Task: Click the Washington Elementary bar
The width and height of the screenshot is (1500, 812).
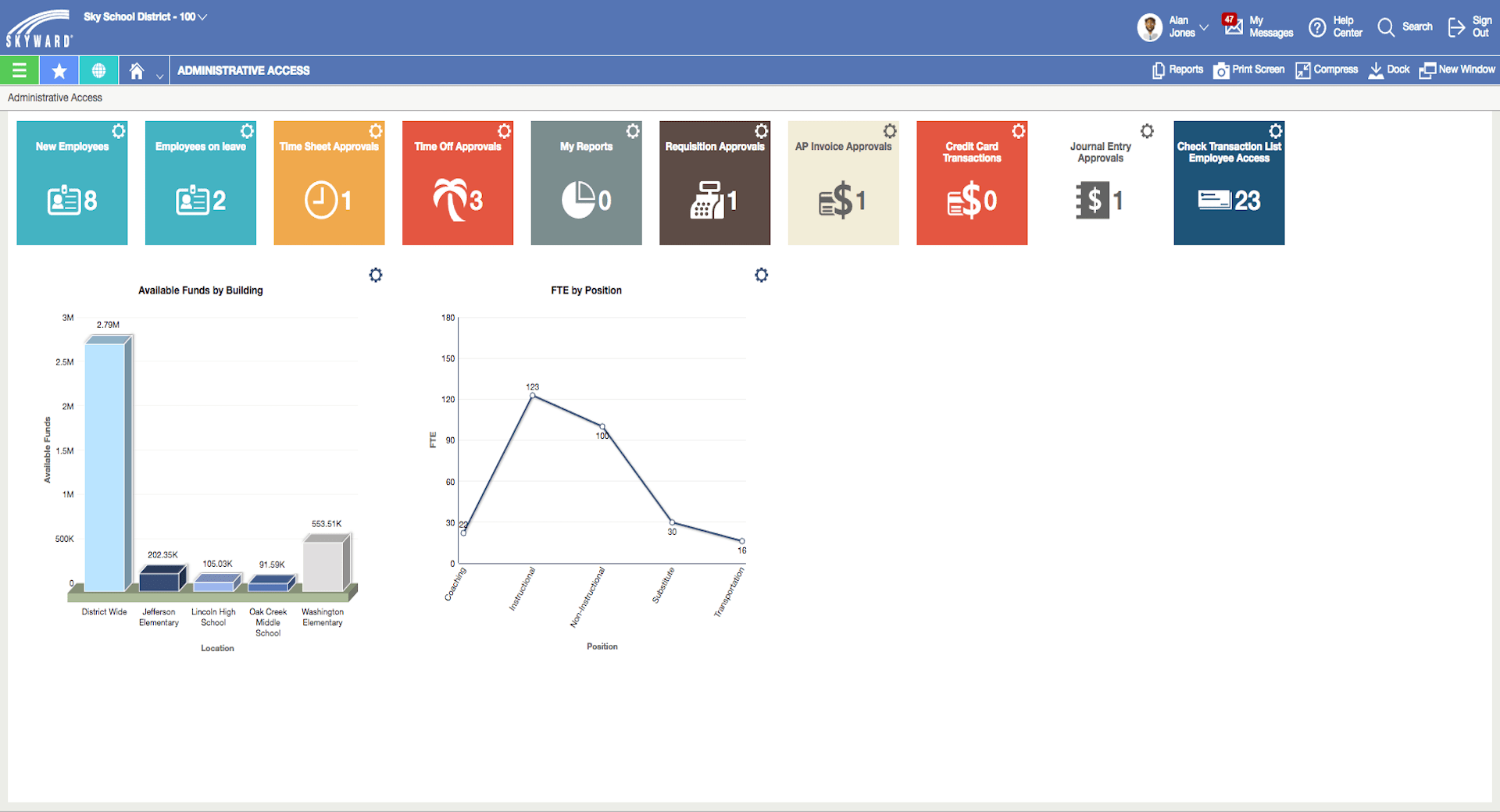Action: (x=327, y=562)
